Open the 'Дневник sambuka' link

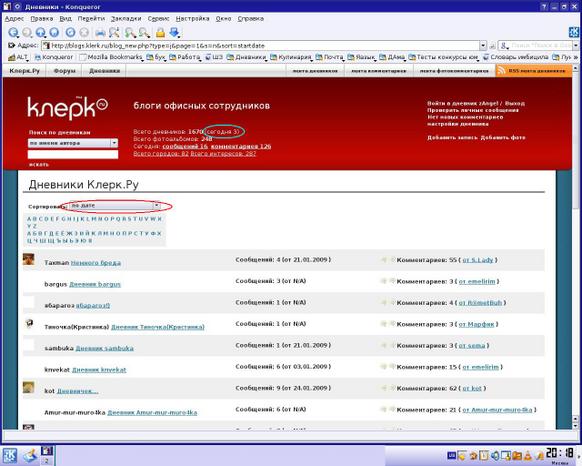coord(105,348)
